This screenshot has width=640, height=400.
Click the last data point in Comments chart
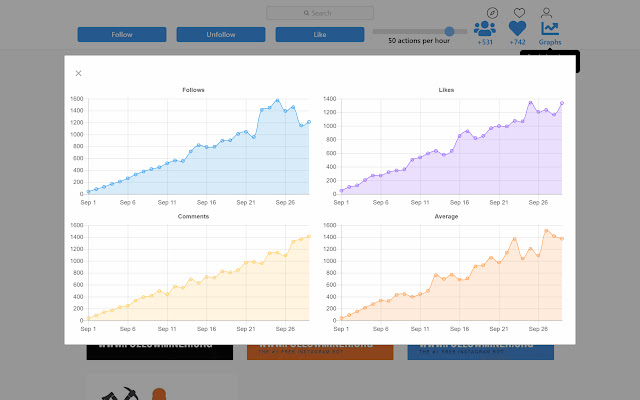coord(309,236)
